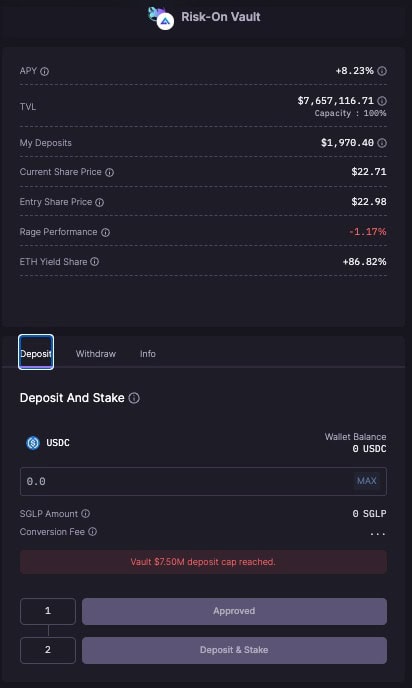Click the Deposit & Stake button
The image size is (412, 688).
234,650
